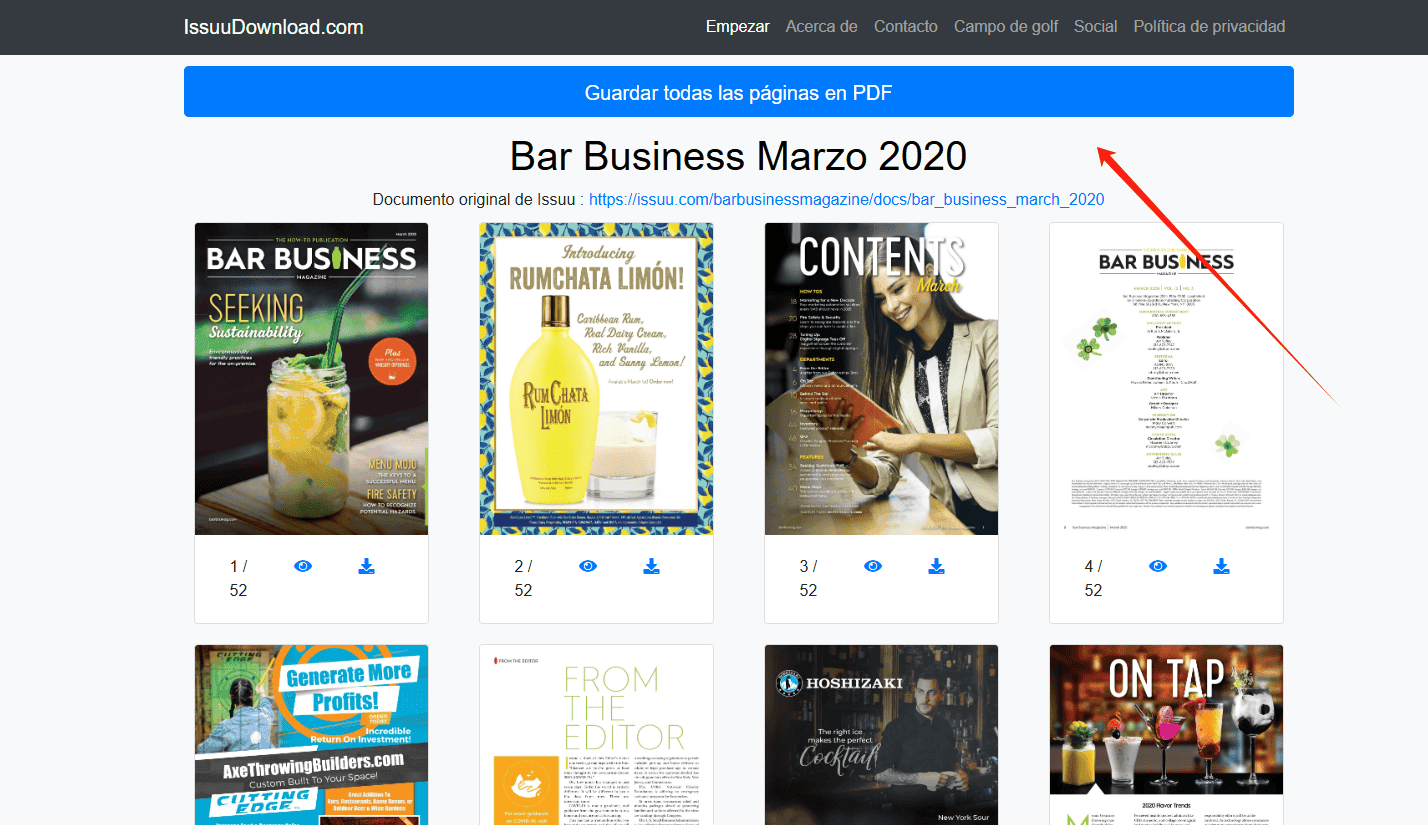
Task: Click Guardar todas las páginas en PDF
Action: click(x=739, y=92)
